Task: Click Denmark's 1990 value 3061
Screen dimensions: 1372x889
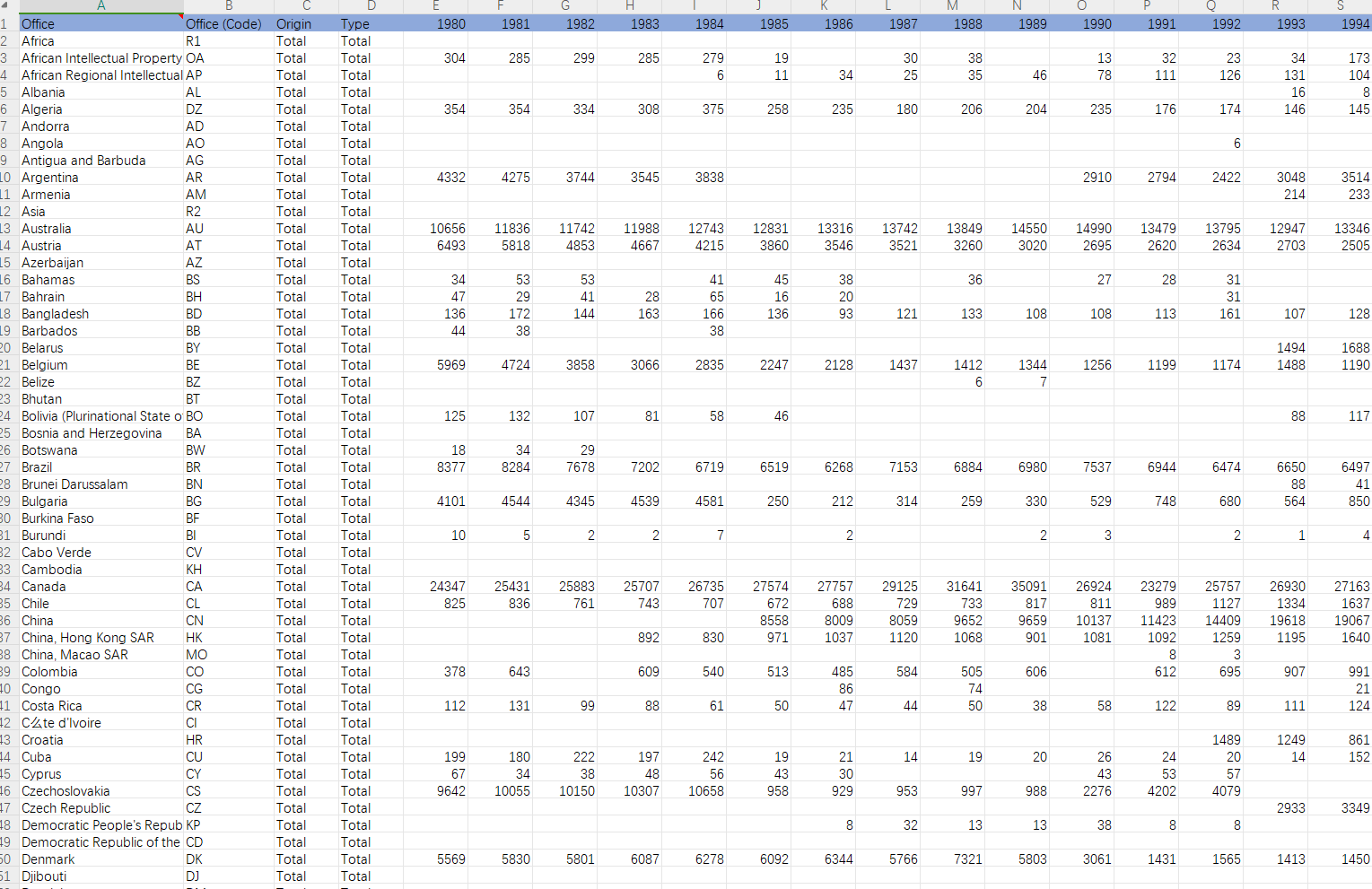Action: (x=1082, y=859)
